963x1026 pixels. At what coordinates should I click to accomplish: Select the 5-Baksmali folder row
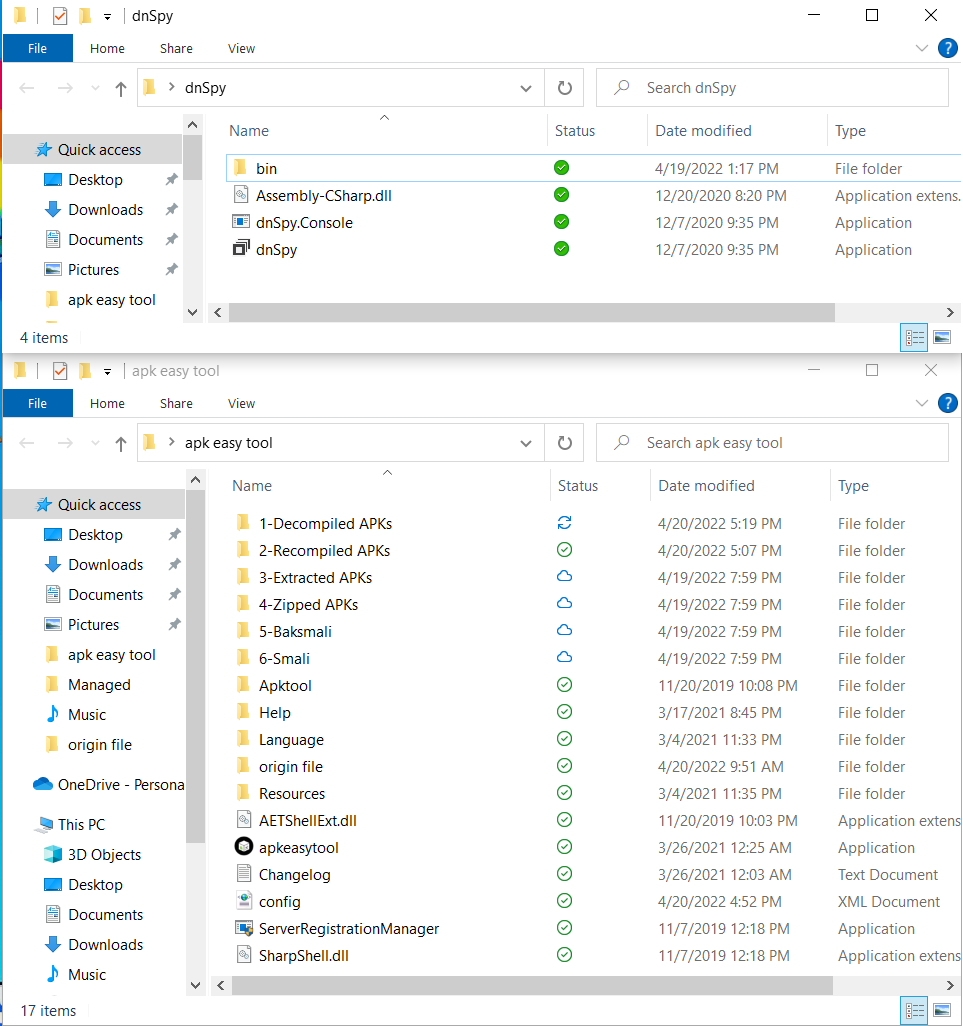595,631
